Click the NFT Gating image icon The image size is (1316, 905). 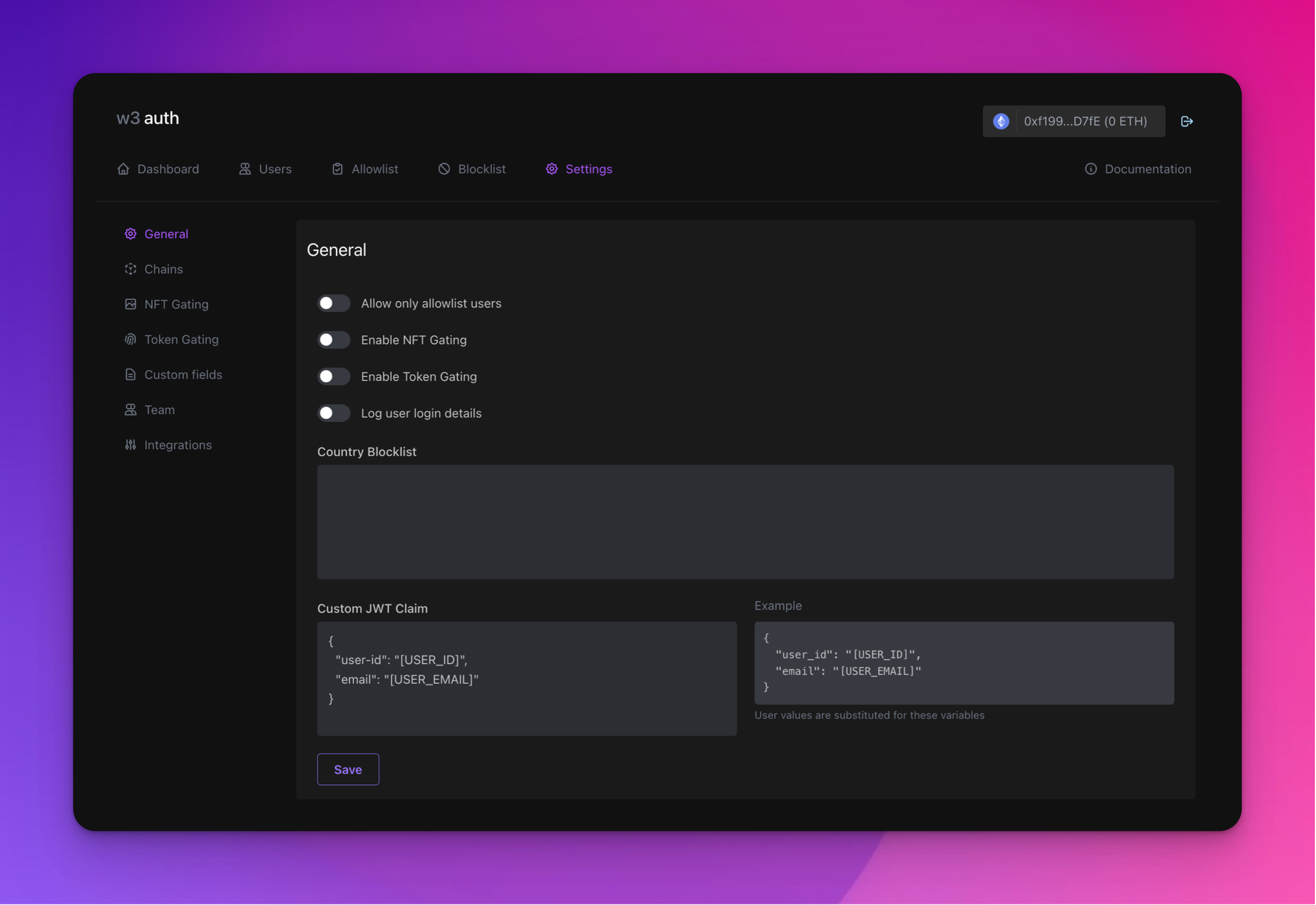131,304
